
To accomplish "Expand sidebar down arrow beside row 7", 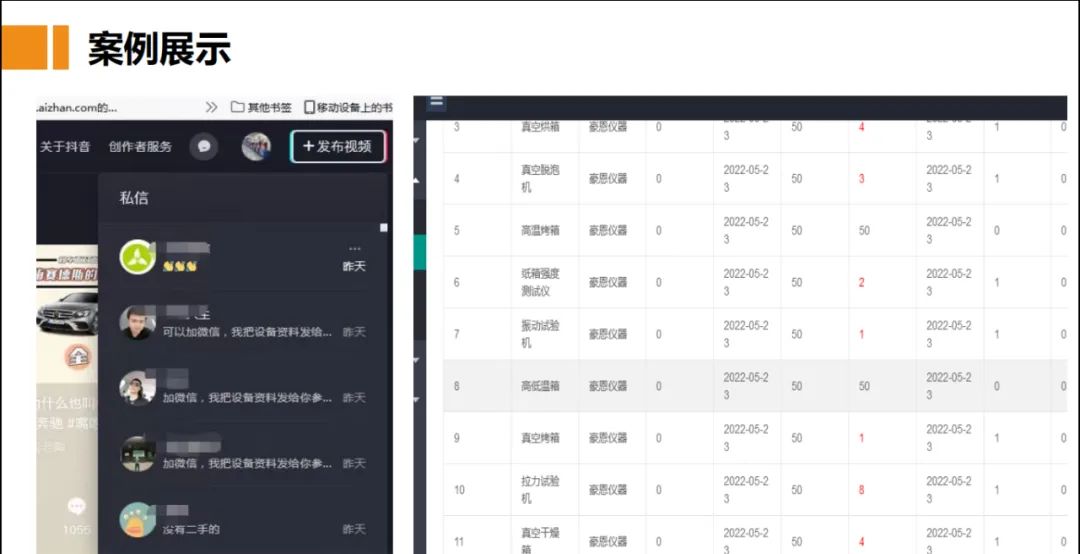I will click(416, 360).
